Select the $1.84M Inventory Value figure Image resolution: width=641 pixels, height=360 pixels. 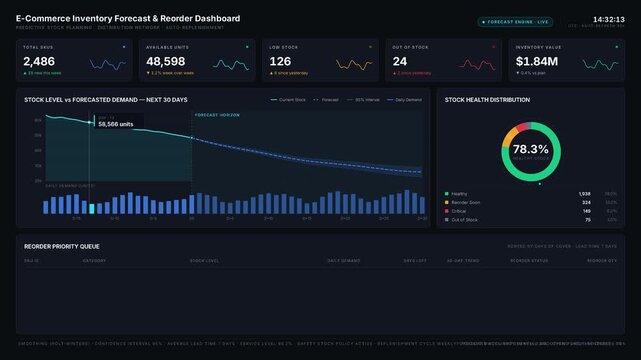[537, 61]
